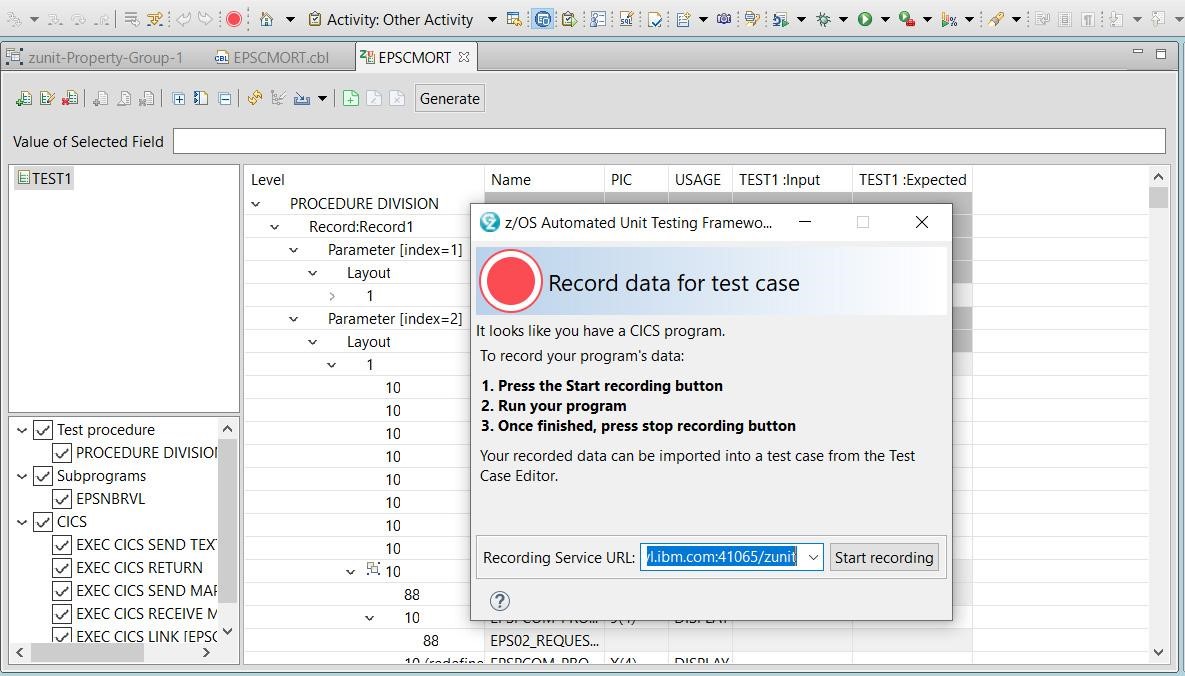Image resolution: width=1185 pixels, height=676 pixels.
Task: Open the home perspective icon in toolbar
Action: [266, 20]
